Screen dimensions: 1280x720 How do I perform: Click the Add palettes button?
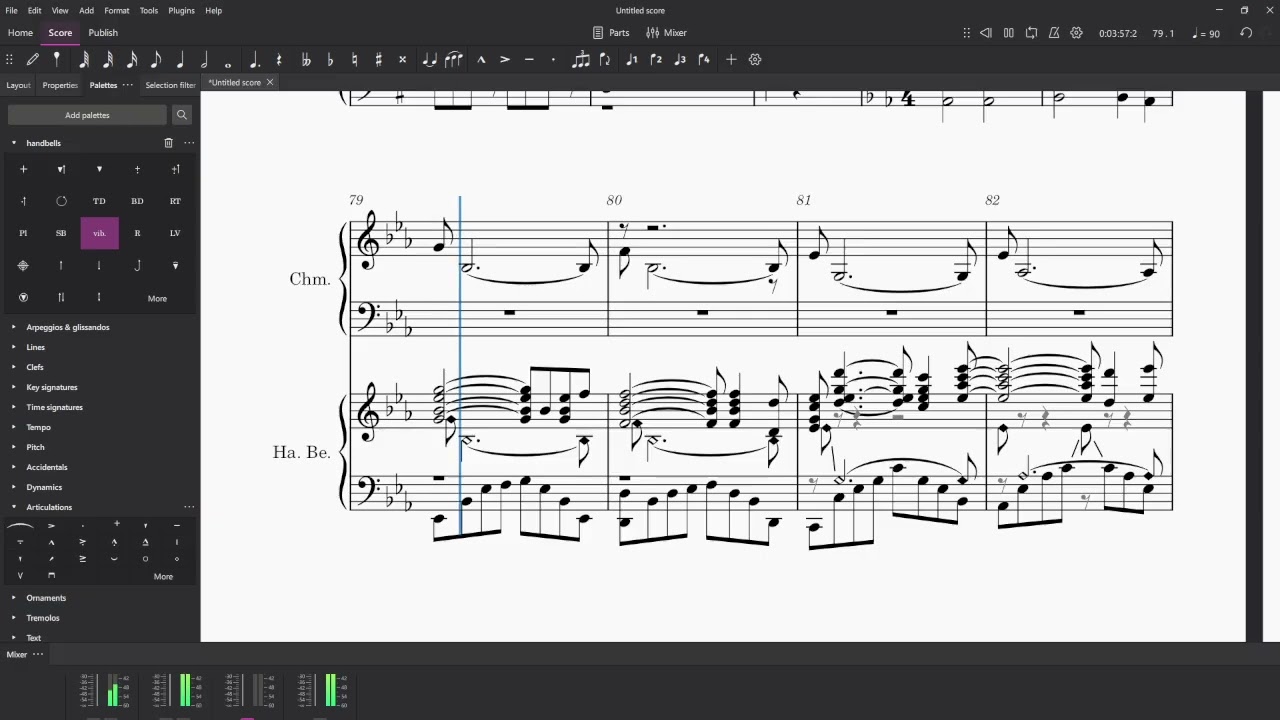[87, 115]
